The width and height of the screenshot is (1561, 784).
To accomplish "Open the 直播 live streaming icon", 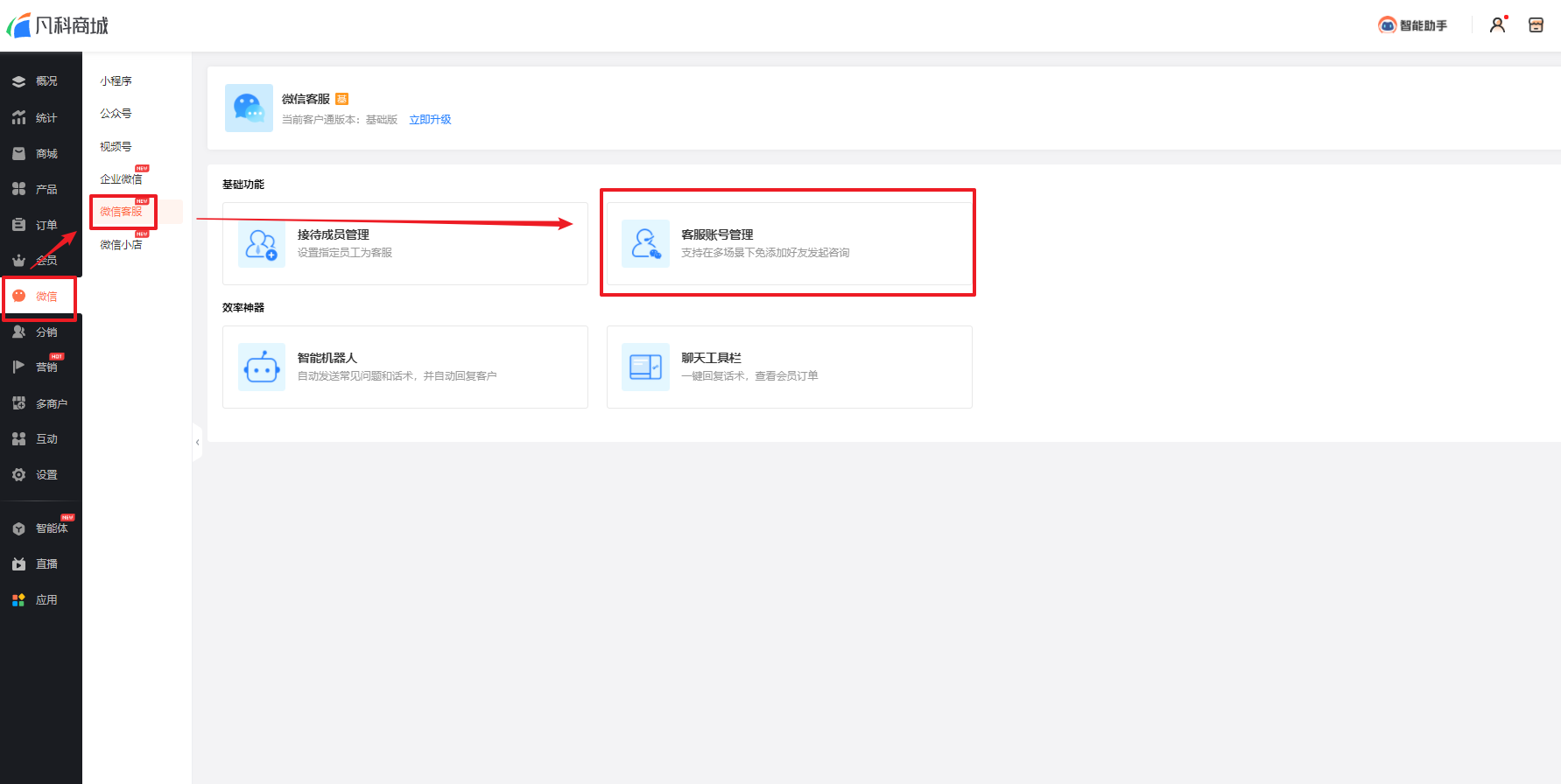I will [x=18, y=564].
